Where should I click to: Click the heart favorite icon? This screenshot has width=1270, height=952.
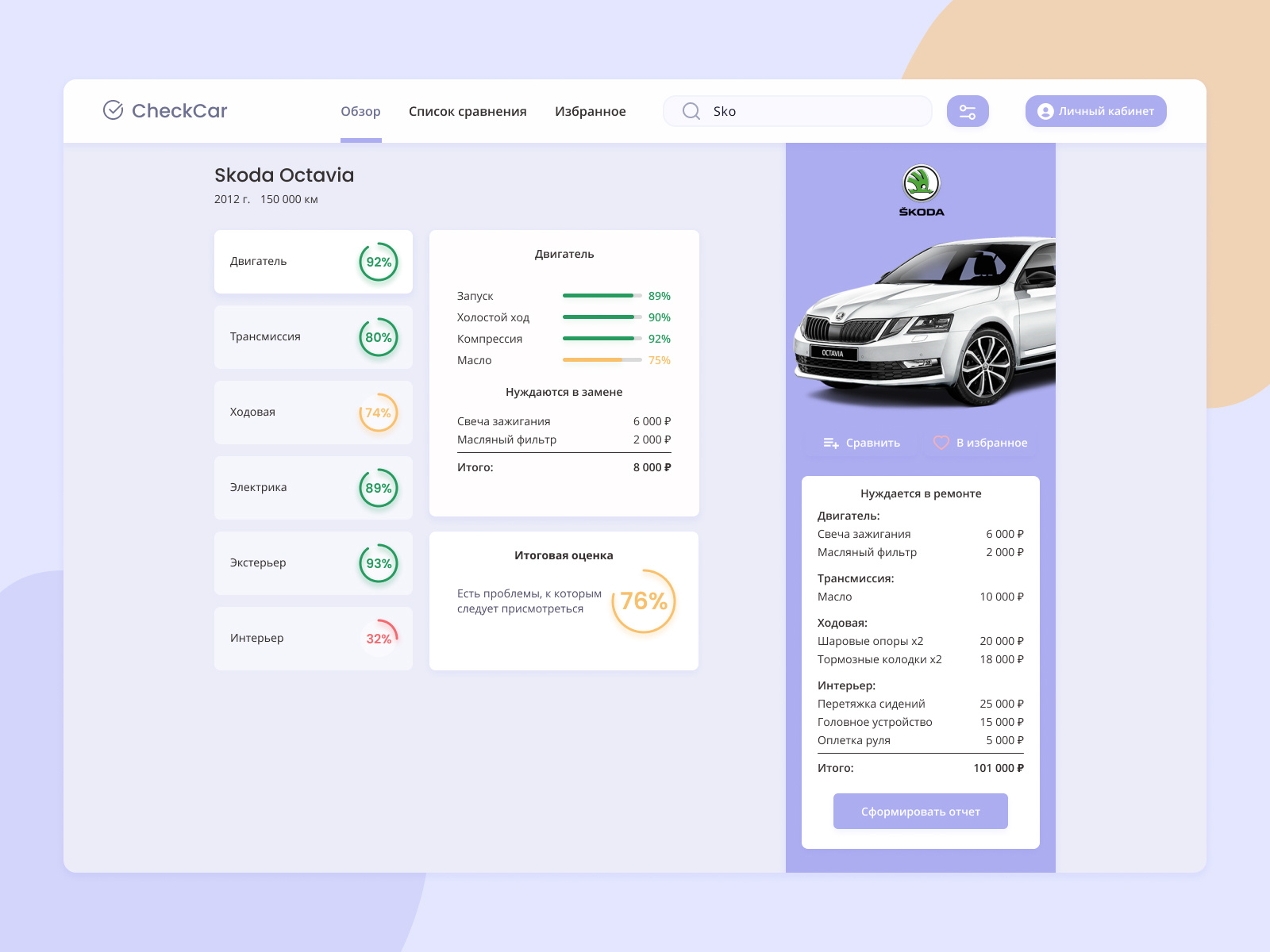coord(941,443)
